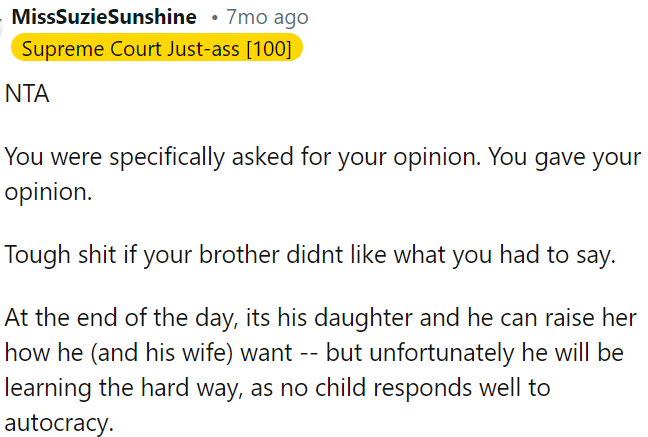
Task: Click the Supreme Court Just-ass flair badge
Action: point(155,48)
